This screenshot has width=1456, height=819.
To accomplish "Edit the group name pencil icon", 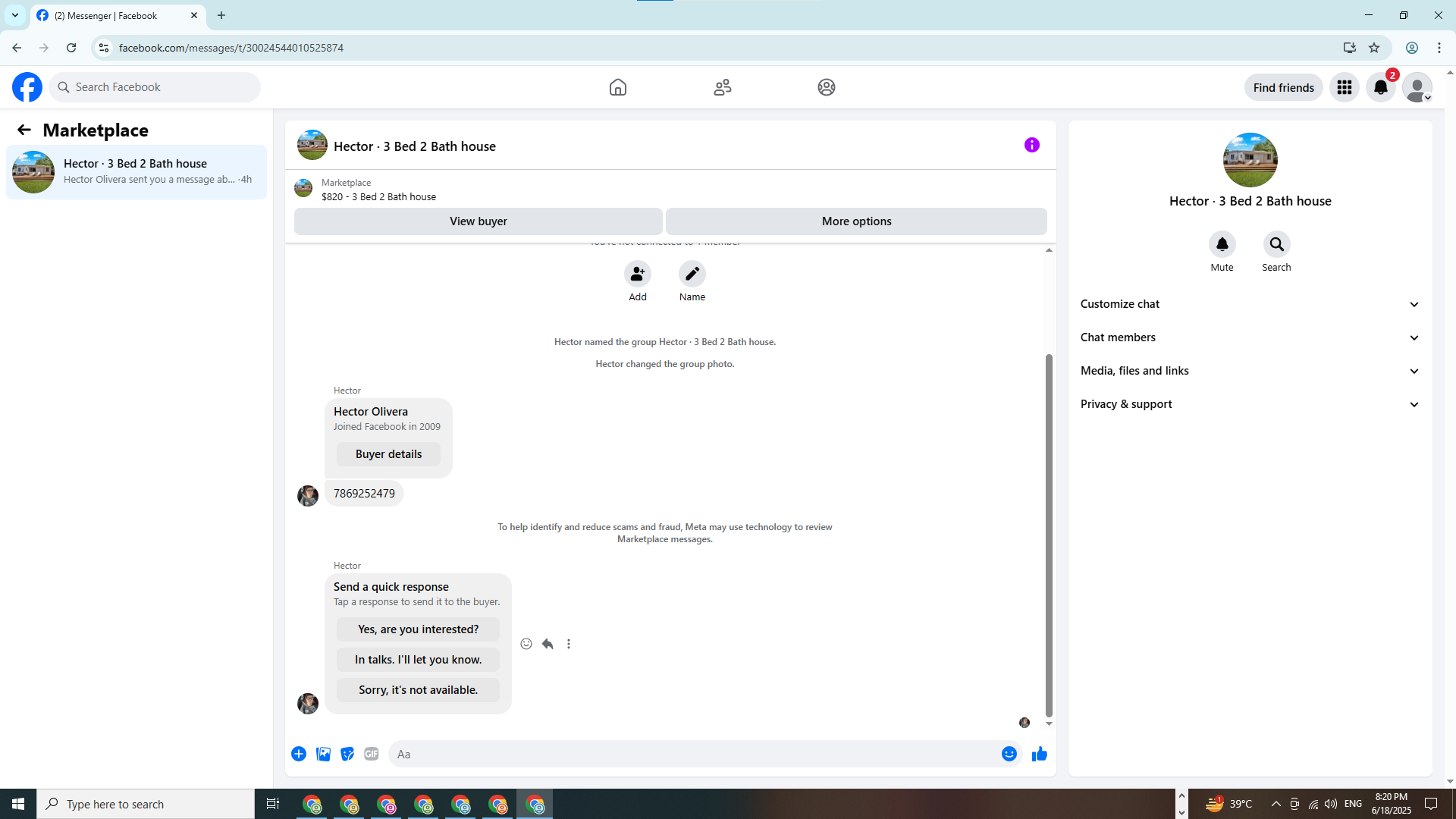I will tap(692, 274).
